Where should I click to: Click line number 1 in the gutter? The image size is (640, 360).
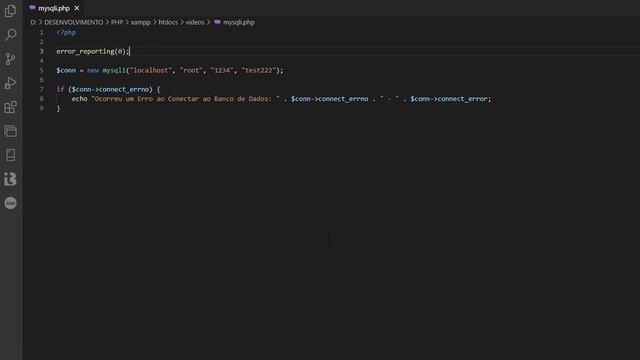(42, 32)
